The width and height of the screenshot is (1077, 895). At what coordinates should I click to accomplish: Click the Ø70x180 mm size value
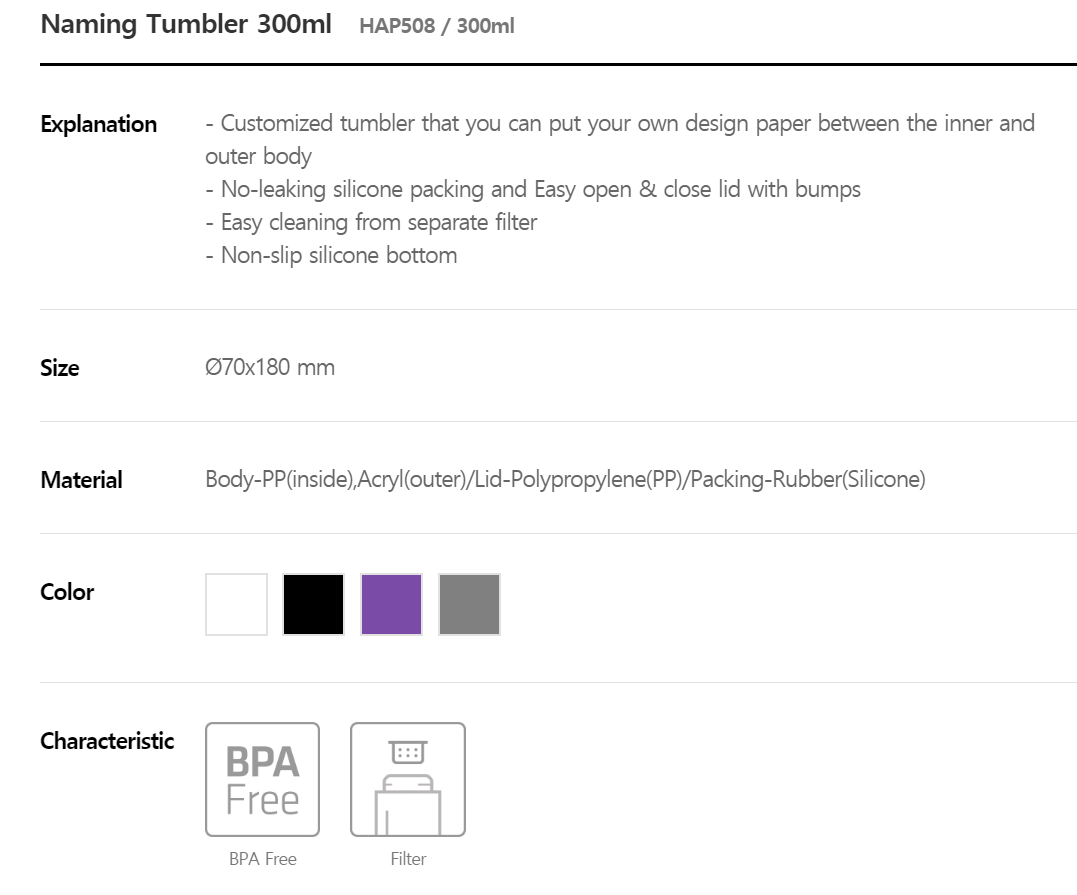270,367
